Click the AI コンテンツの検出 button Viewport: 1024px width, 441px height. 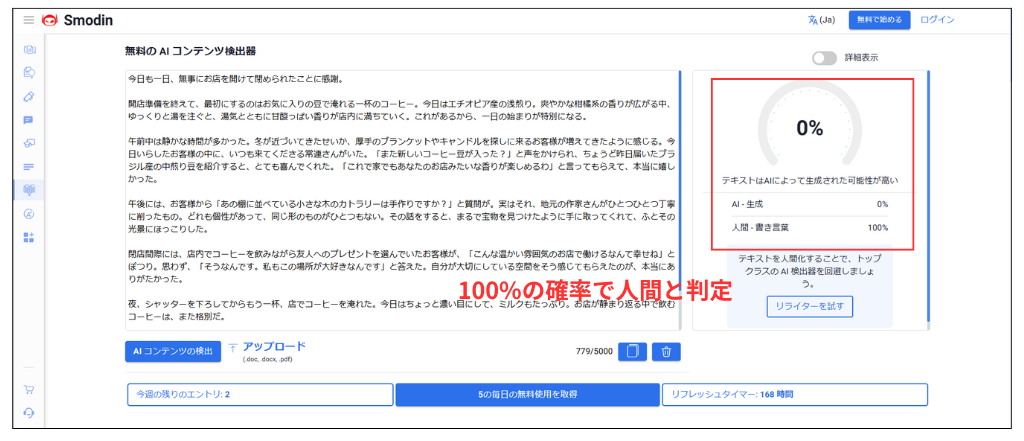[x=173, y=351]
